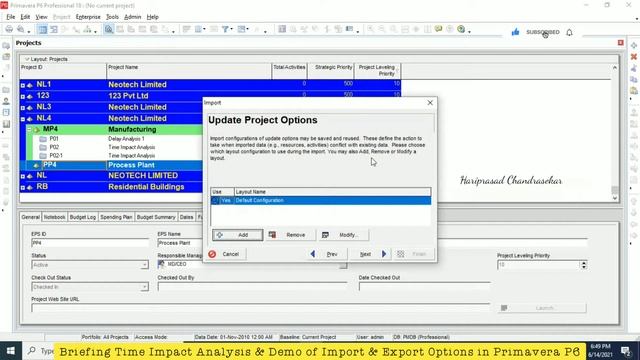
Task: Switch to the Dates tab
Action: [187, 217]
